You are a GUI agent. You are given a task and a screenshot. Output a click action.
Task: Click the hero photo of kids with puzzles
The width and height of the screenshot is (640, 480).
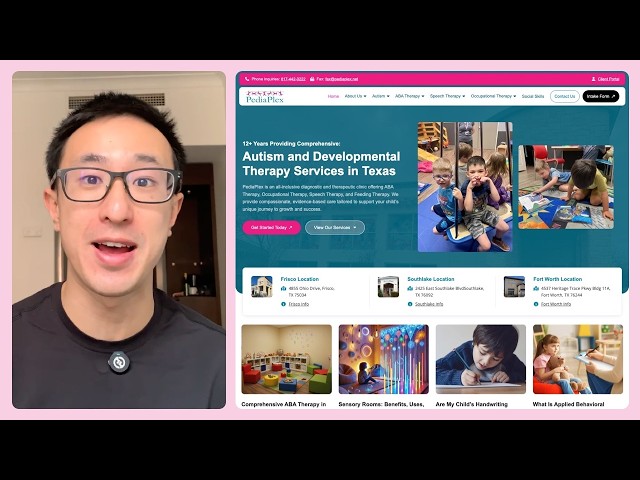(x=566, y=187)
